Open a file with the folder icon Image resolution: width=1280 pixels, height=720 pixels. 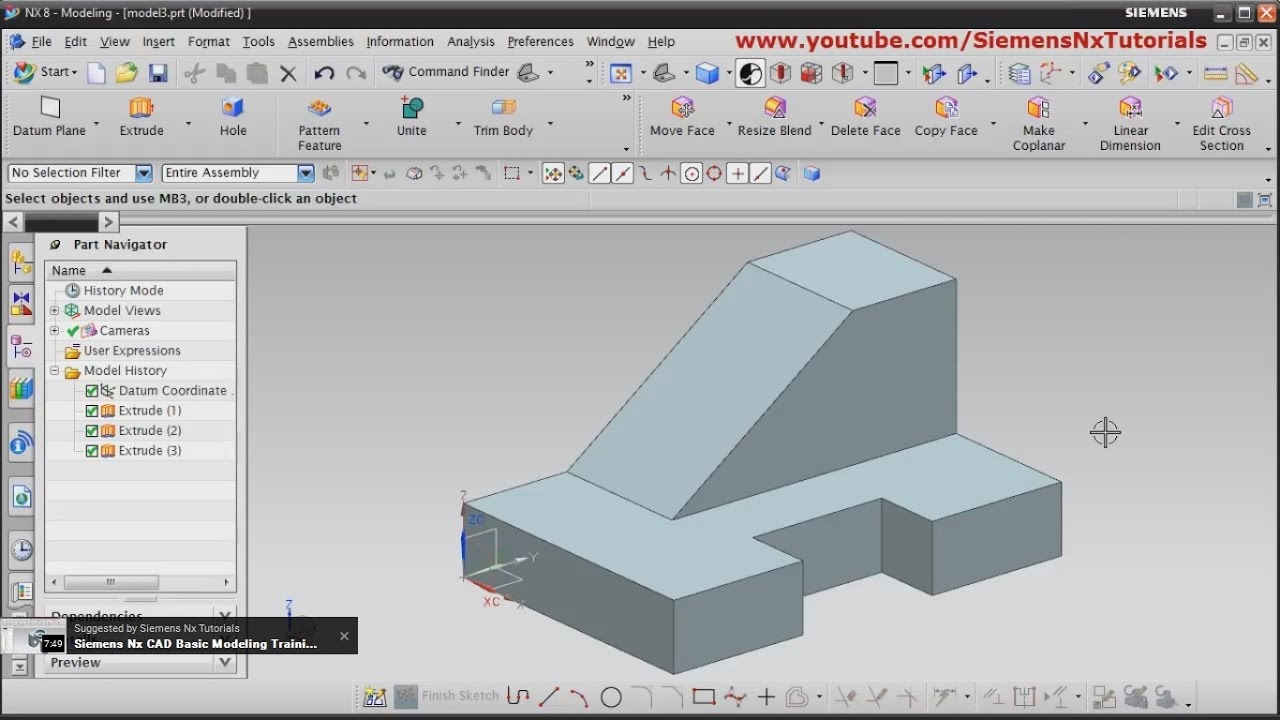click(126, 73)
